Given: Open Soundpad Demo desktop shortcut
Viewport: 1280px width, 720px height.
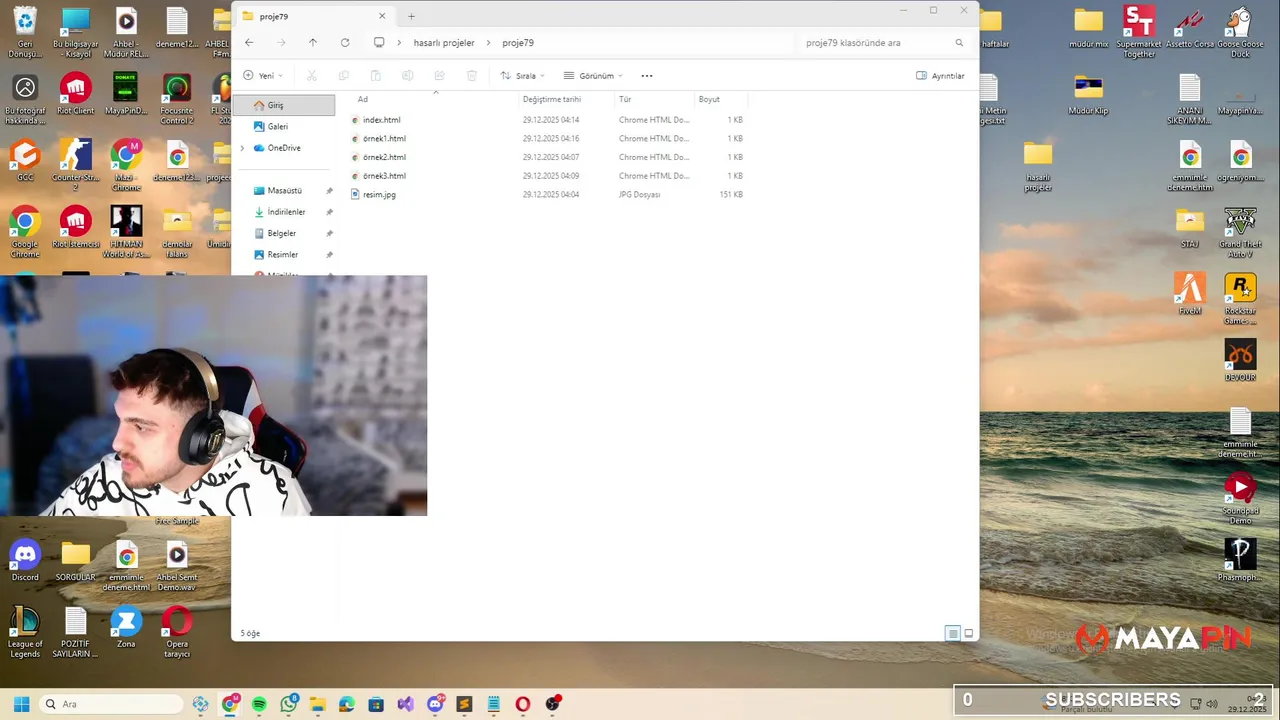Looking at the screenshot, I should pyautogui.click(x=1240, y=499).
